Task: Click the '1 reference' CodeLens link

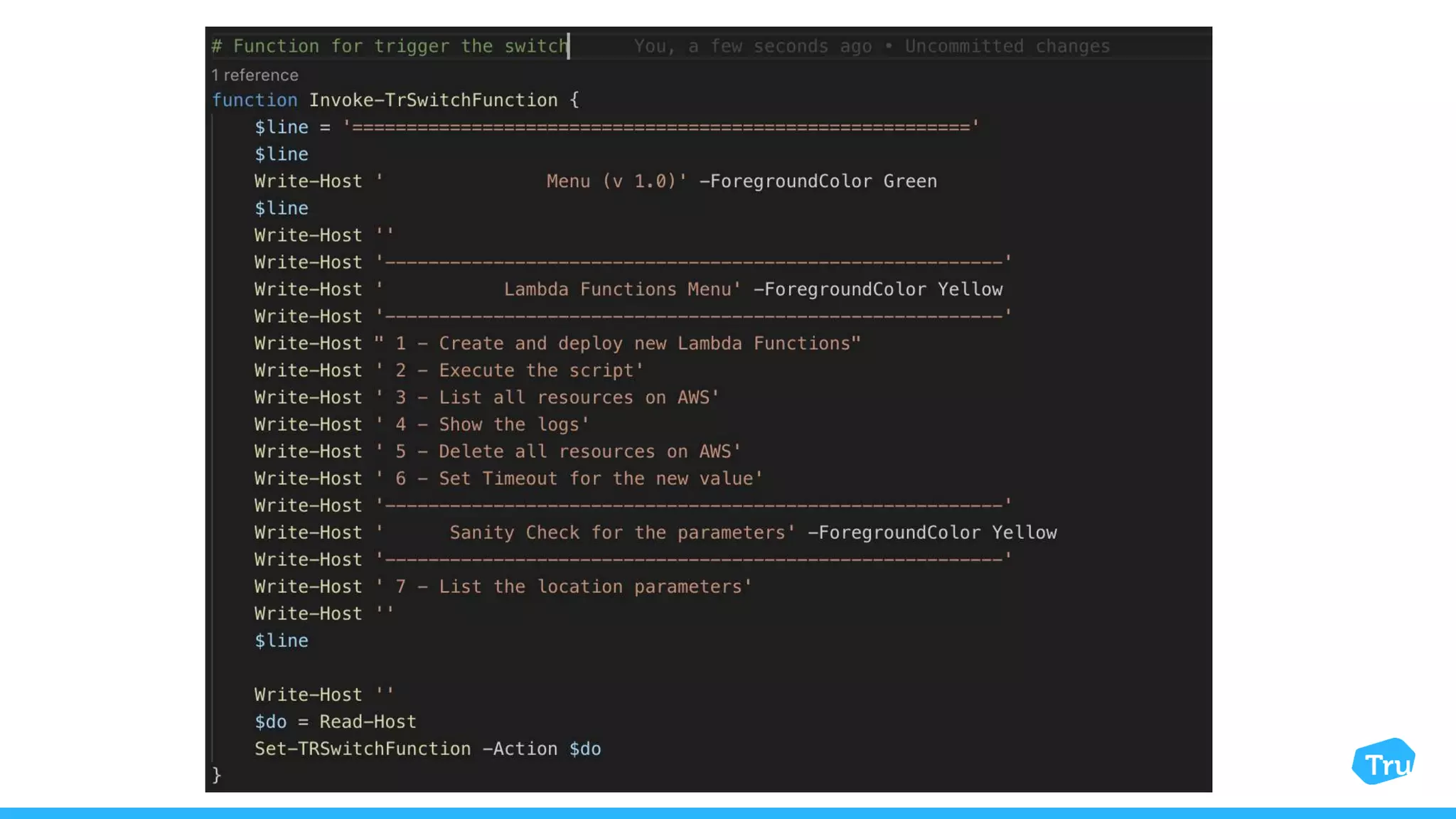Action: [x=255, y=75]
